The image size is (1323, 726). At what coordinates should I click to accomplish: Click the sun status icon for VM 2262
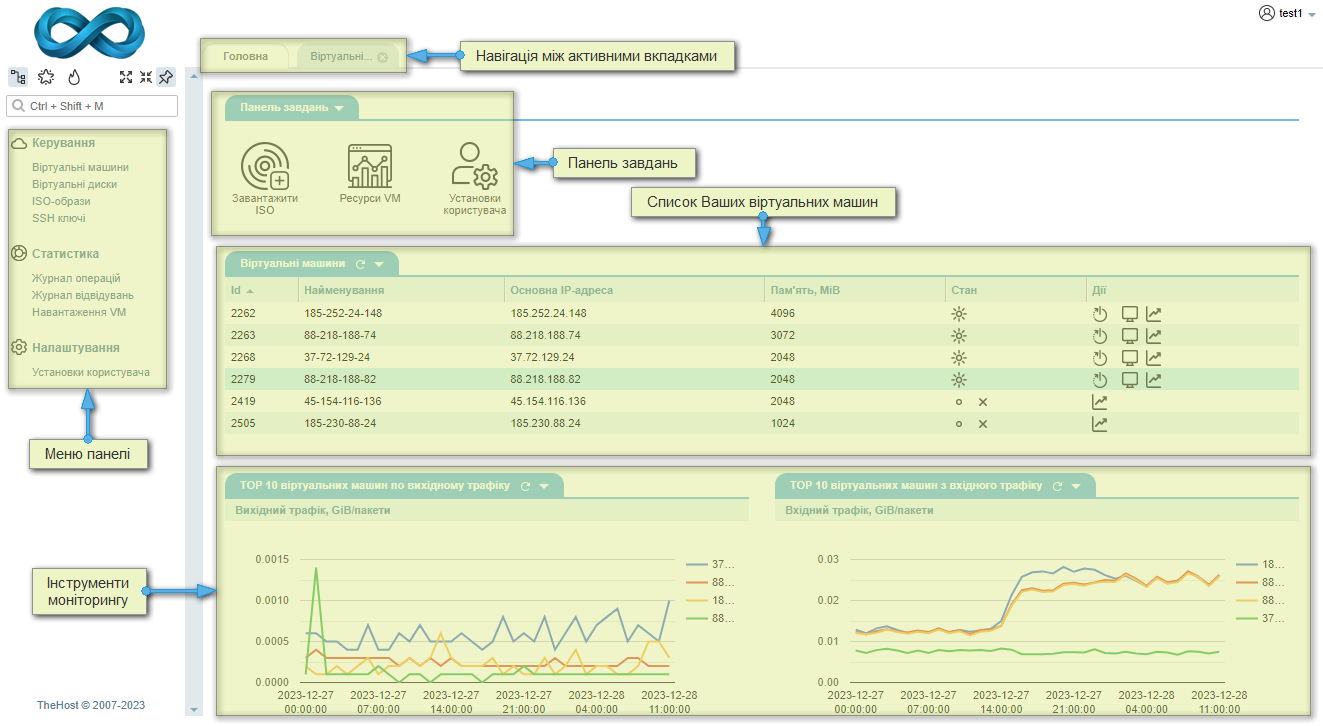click(959, 314)
